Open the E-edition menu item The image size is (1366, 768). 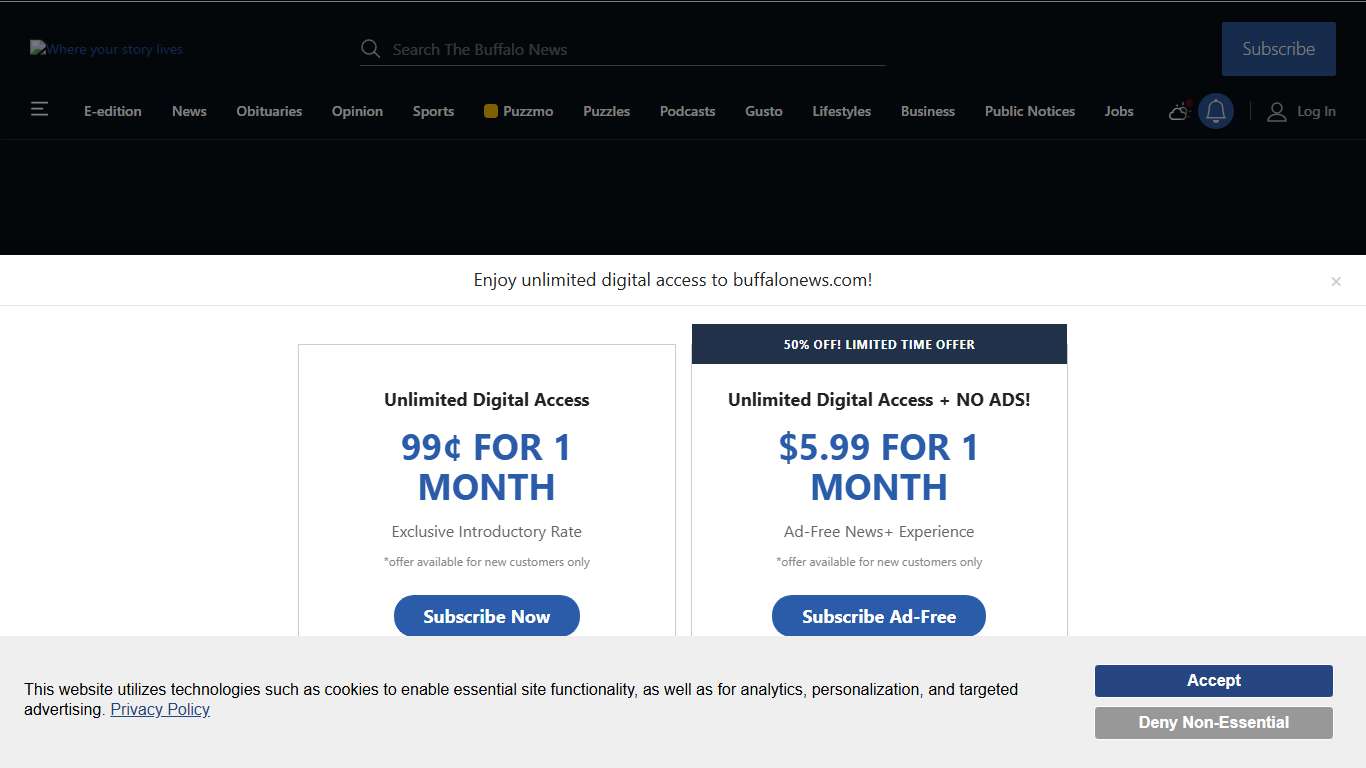coord(112,111)
